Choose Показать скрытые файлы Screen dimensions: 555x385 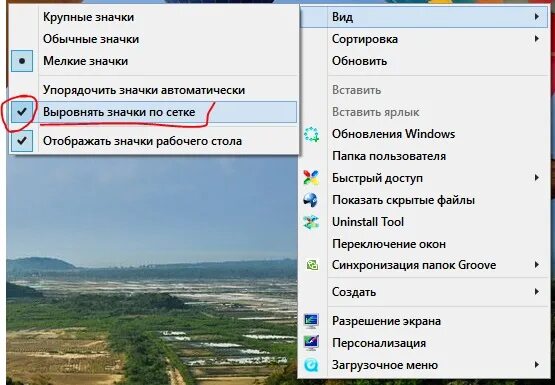pyautogui.click(x=425, y=200)
